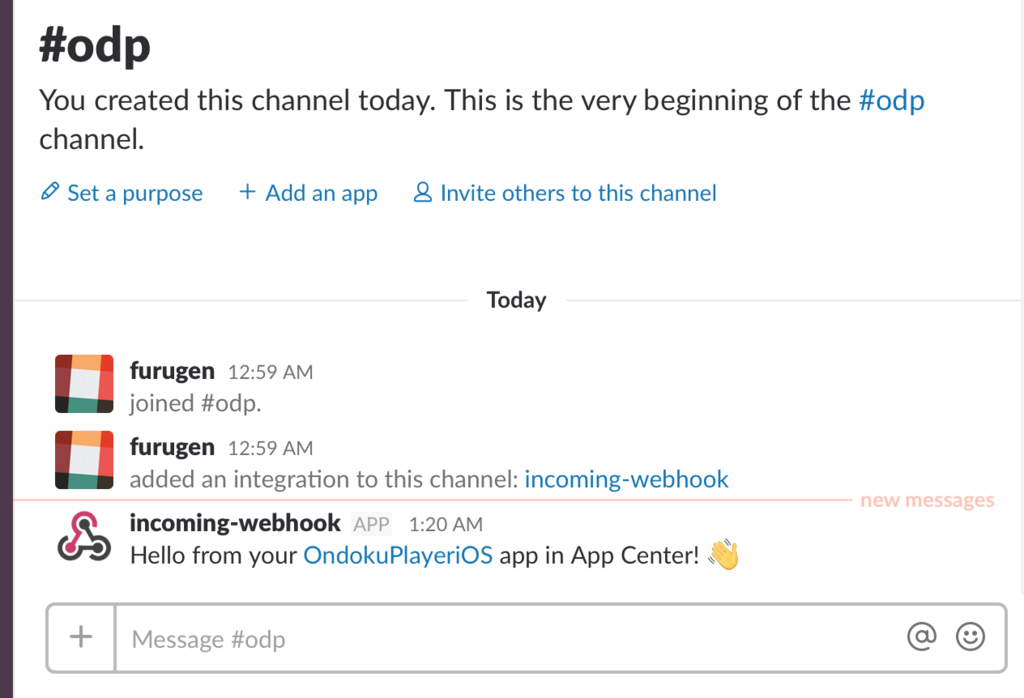
Task: Click the new messages marker label
Action: click(927, 500)
